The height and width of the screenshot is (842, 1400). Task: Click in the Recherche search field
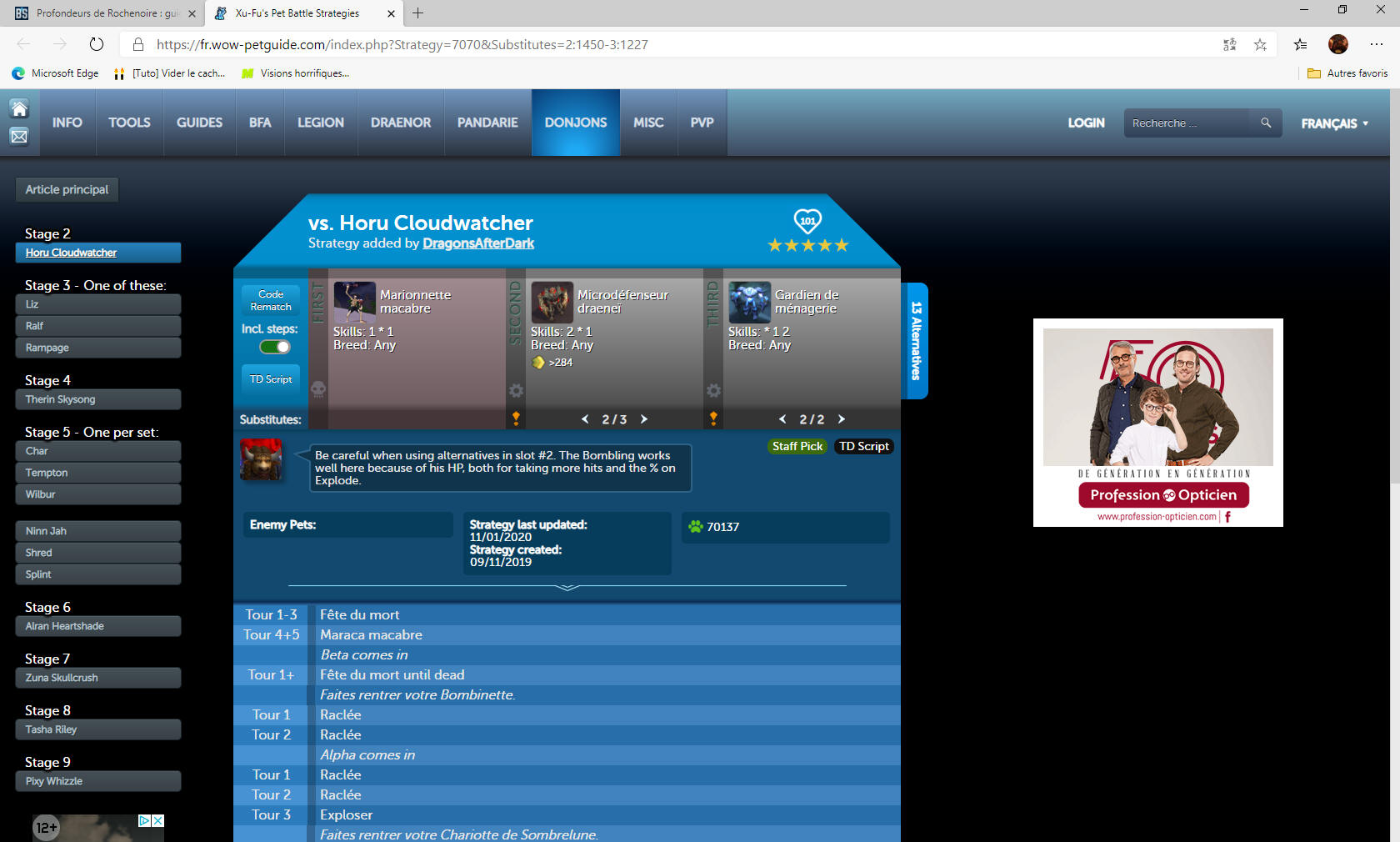tap(1186, 123)
